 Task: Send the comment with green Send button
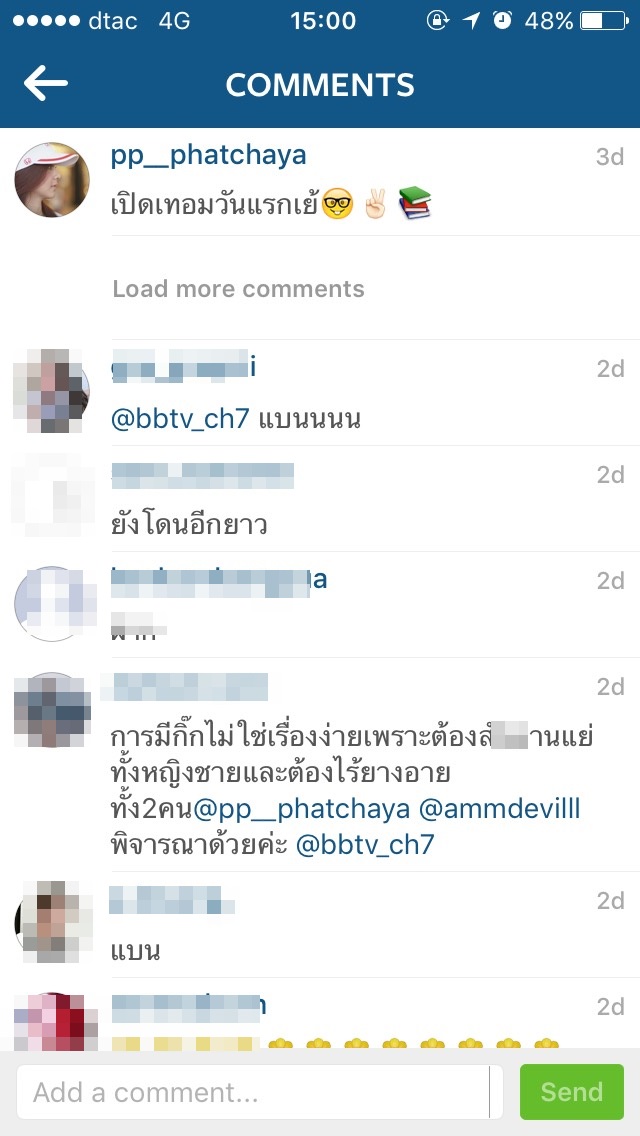(x=572, y=1092)
